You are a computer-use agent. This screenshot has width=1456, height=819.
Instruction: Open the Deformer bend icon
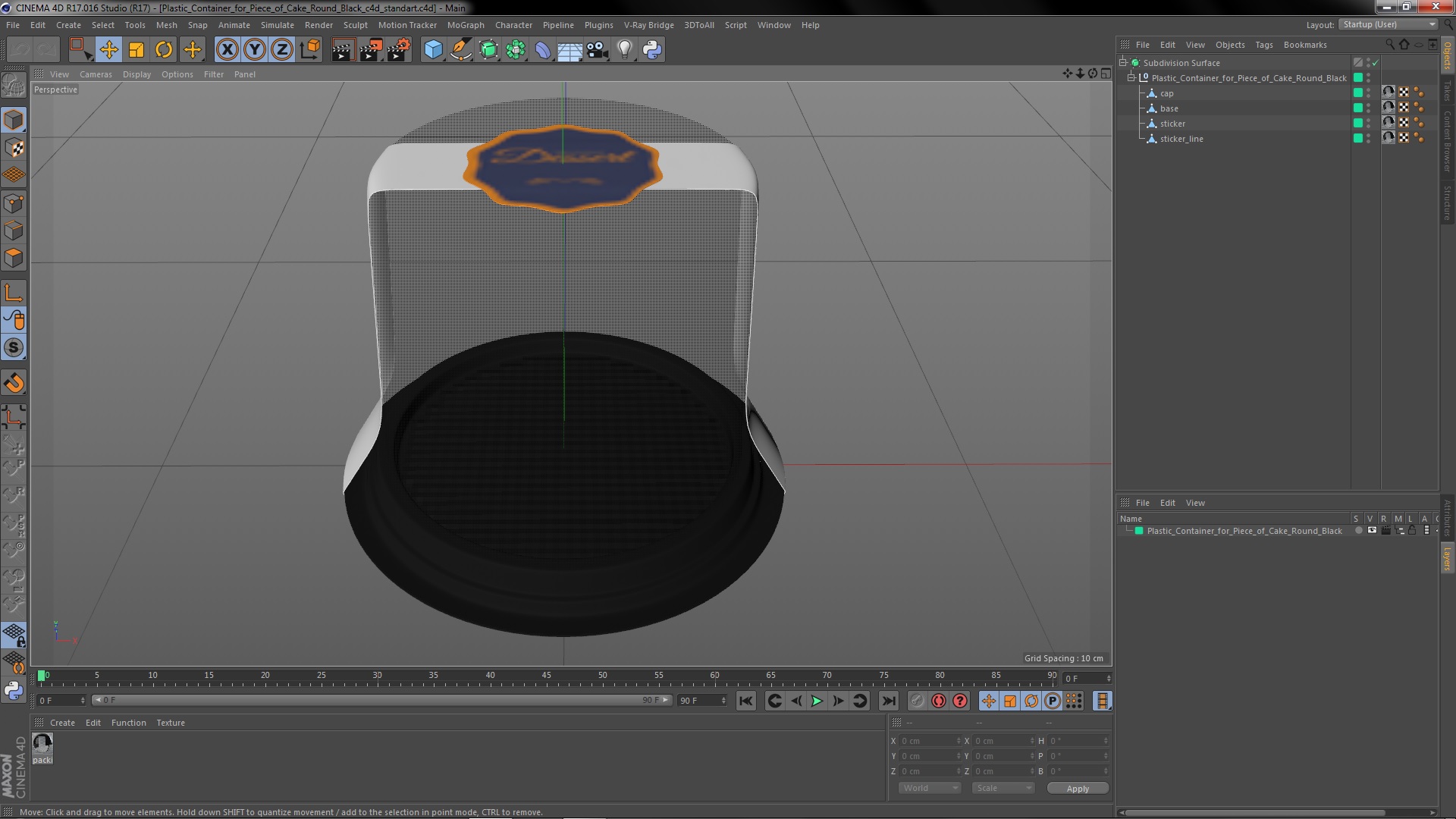(x=543, y=50)
